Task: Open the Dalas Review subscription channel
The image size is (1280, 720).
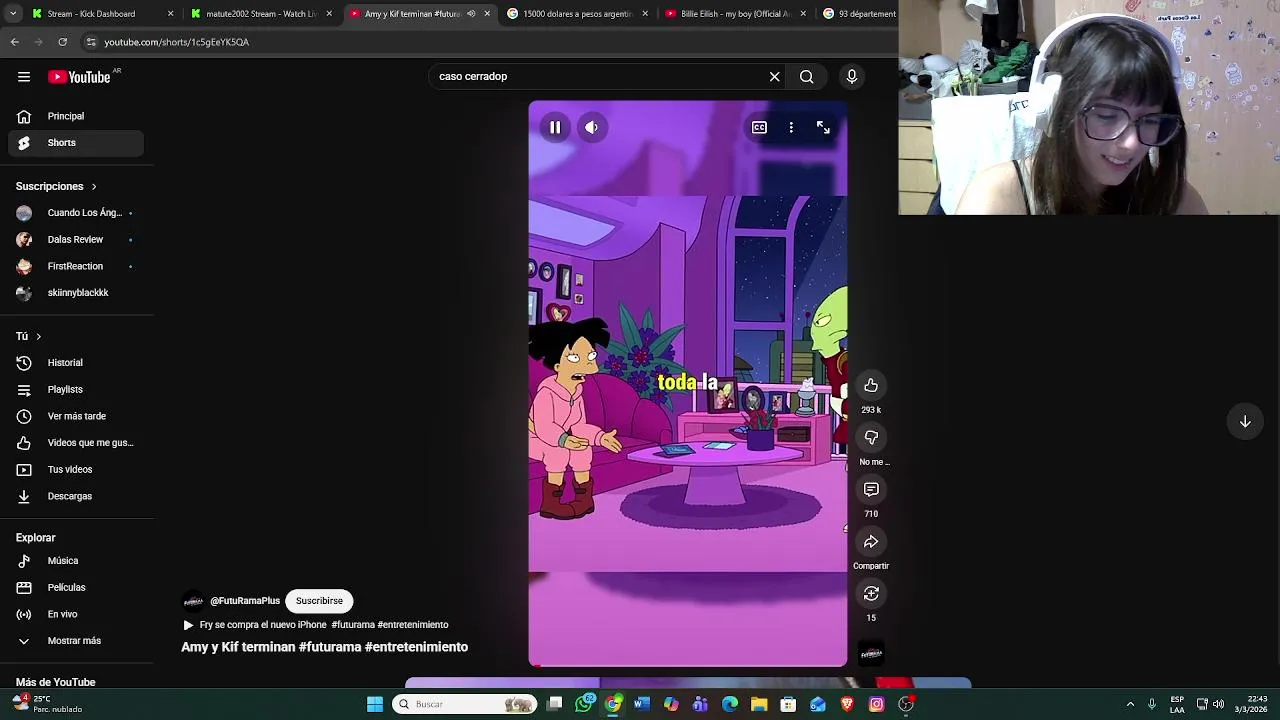Action: click(76, 240)
